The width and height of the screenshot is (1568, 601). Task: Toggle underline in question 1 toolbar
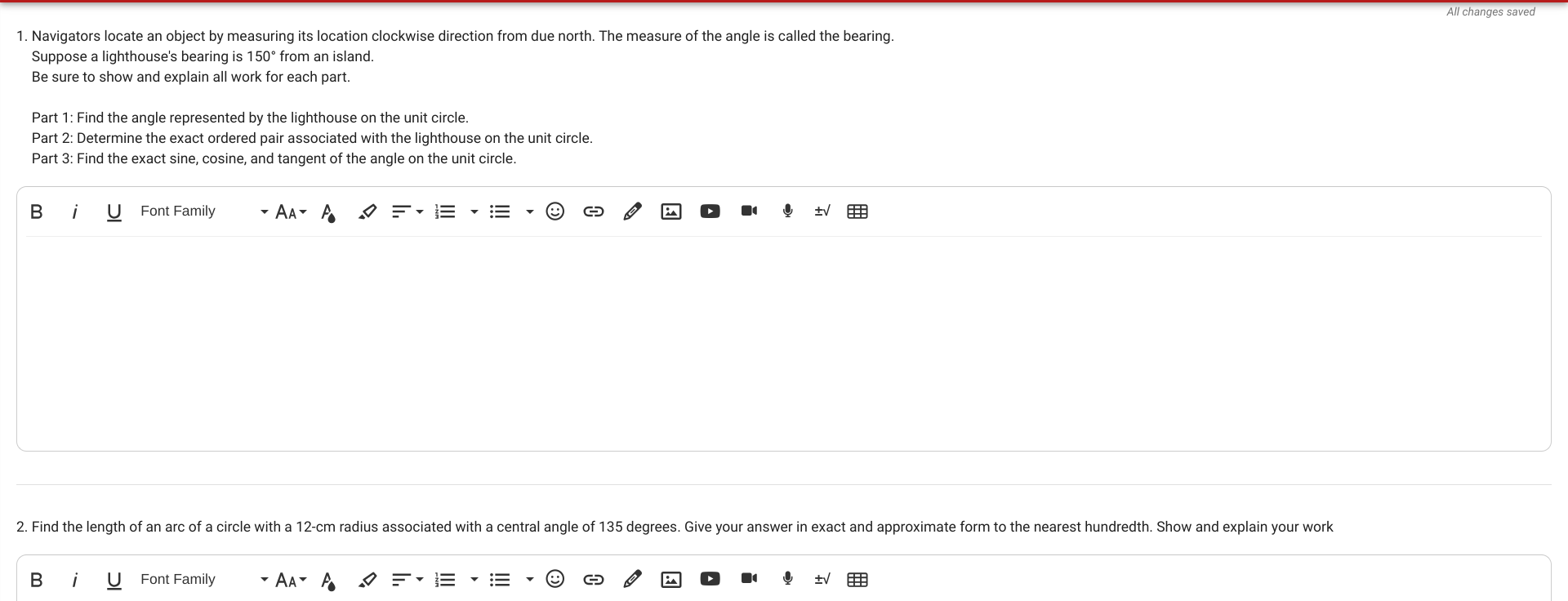point(114,212)
